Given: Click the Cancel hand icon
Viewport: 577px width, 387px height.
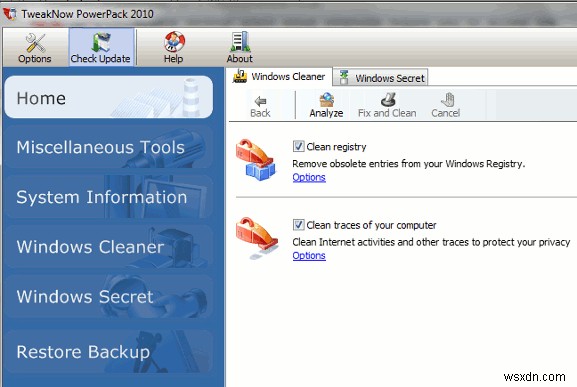Looking at the screenshot, I should tap(447, 100).
